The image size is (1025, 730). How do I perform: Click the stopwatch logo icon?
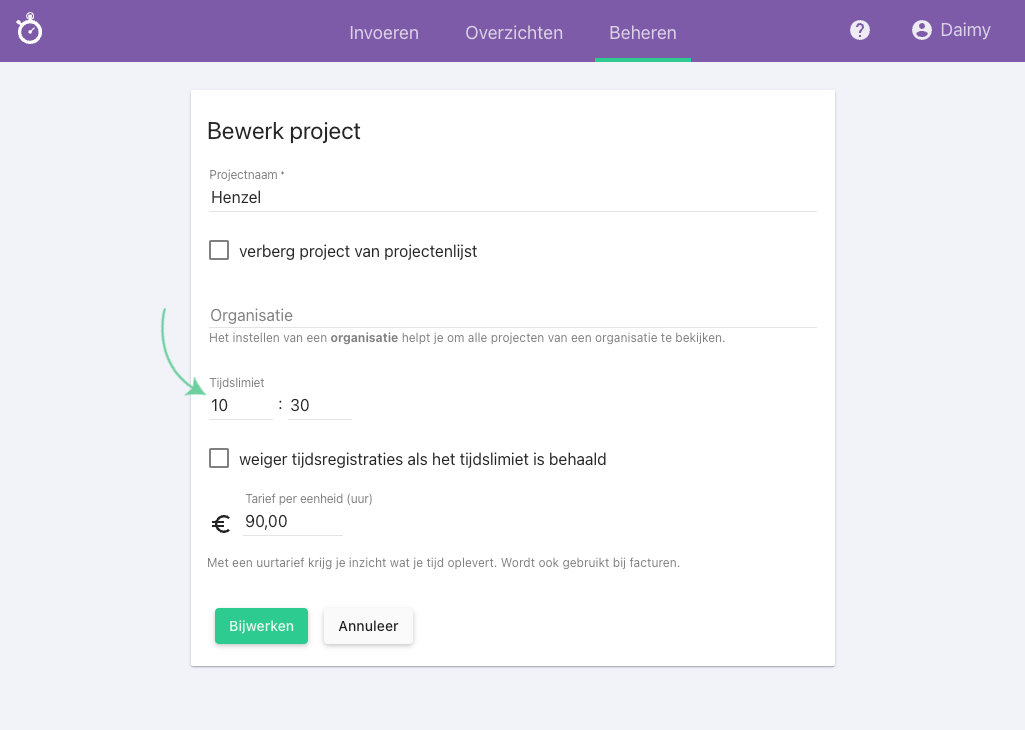(30, 30)
